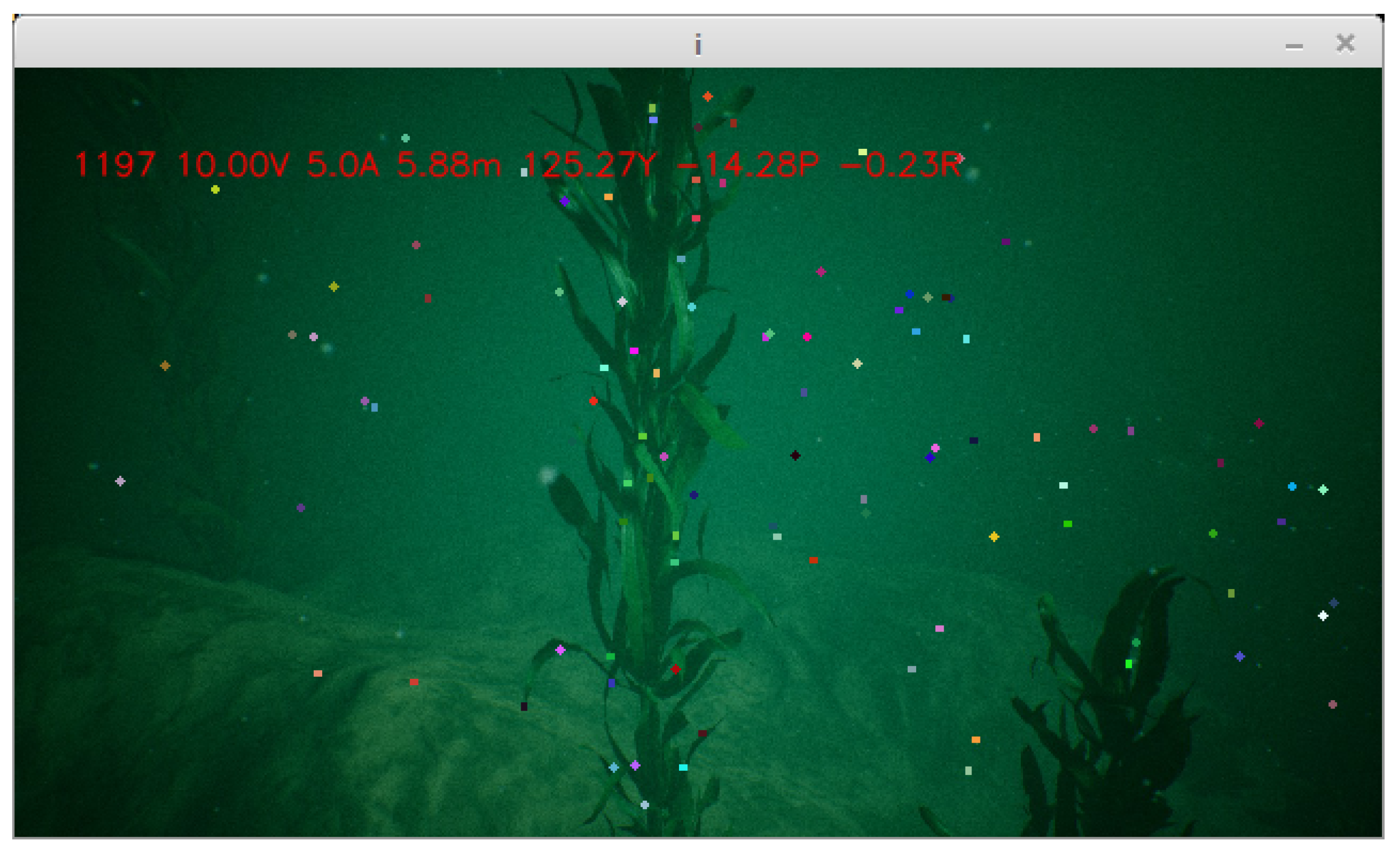This screenshot has height=858, width=1400.
Task: Click the -14.28P pitch readout
Action: pyautogui.click(x=747, y=165)
